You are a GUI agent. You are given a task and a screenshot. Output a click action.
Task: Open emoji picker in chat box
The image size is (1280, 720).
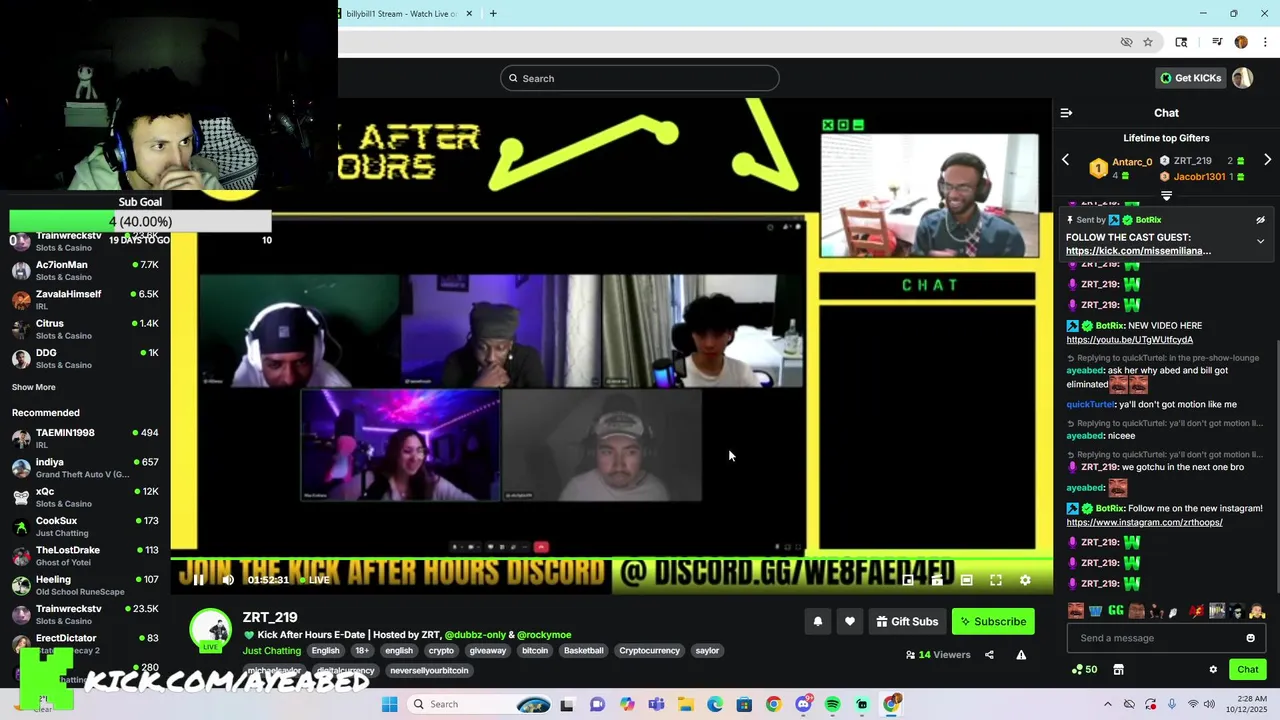coord(1250,638)
